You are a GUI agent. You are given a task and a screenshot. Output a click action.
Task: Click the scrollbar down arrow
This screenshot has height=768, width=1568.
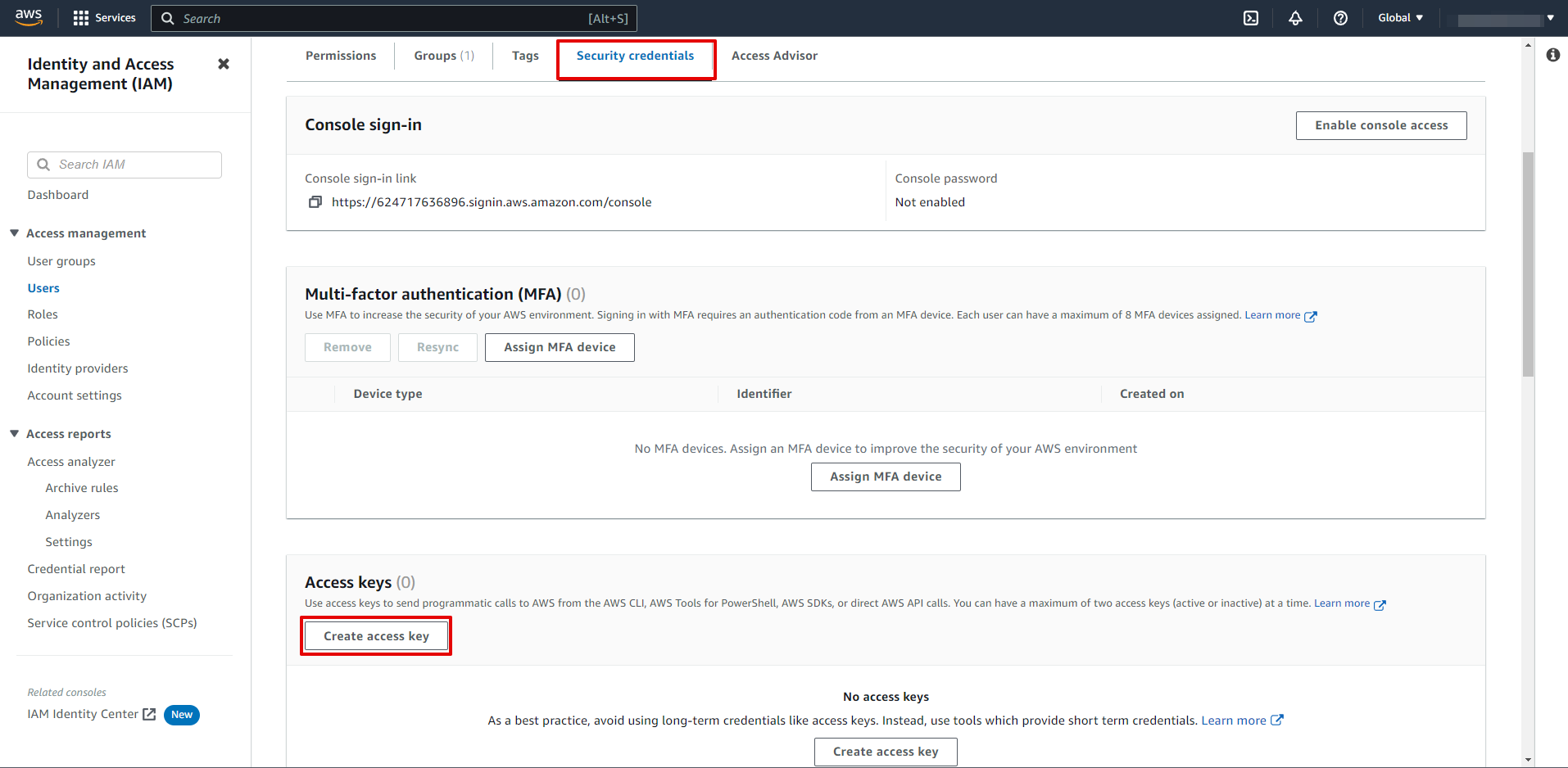tap(1528, 760)
